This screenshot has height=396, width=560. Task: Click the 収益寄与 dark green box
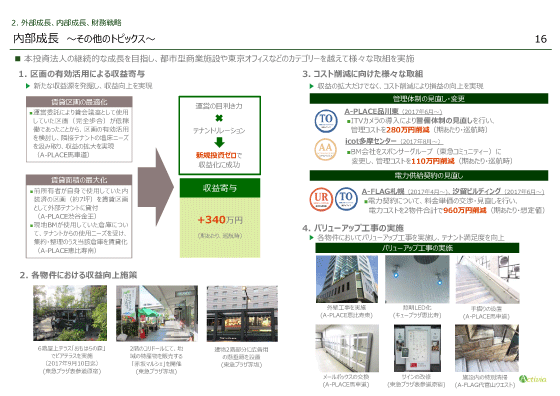[220, 188]
